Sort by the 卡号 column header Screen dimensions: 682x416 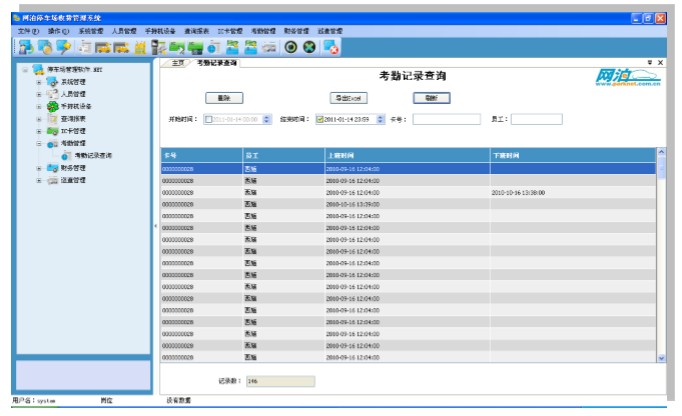[202, 155]
